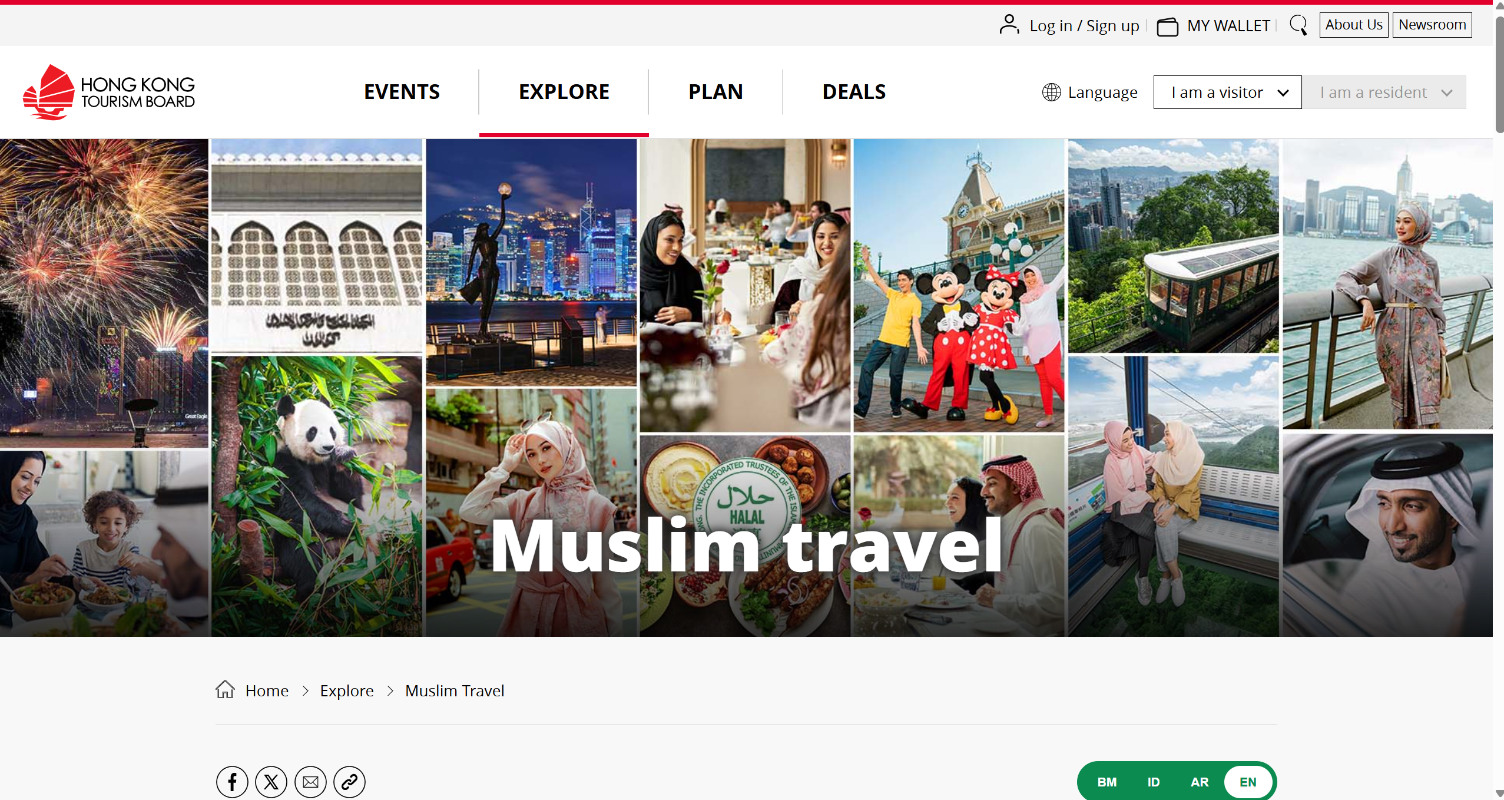Viewport: 1504px width, 800px height.
Task: Switch language toggle to ID
Action: (x=1153, y=782)
